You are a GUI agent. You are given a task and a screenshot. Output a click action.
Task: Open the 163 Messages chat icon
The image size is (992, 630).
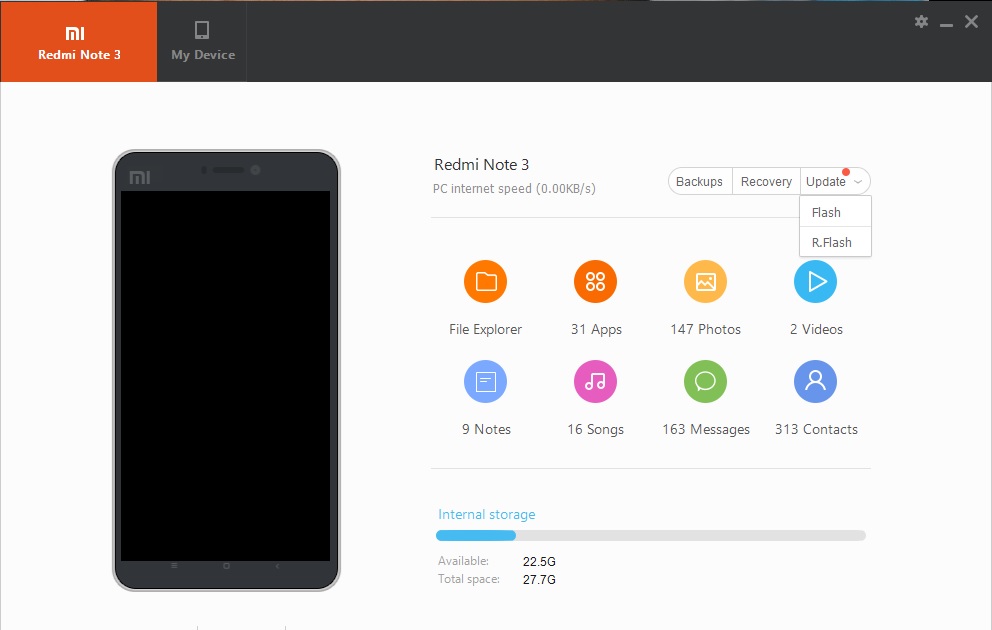pos(705,381)
